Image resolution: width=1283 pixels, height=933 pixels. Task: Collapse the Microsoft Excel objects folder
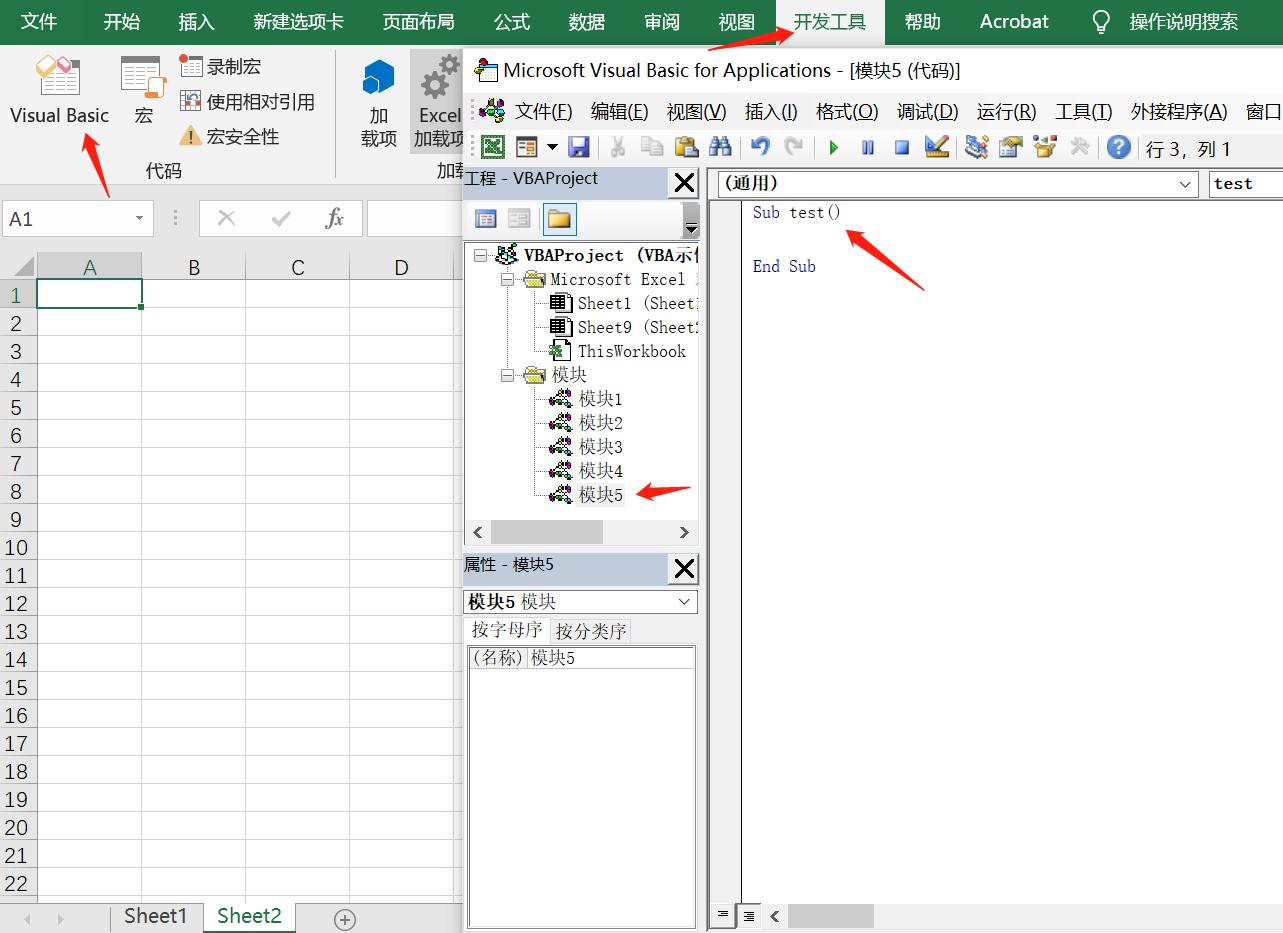point(507,280)
